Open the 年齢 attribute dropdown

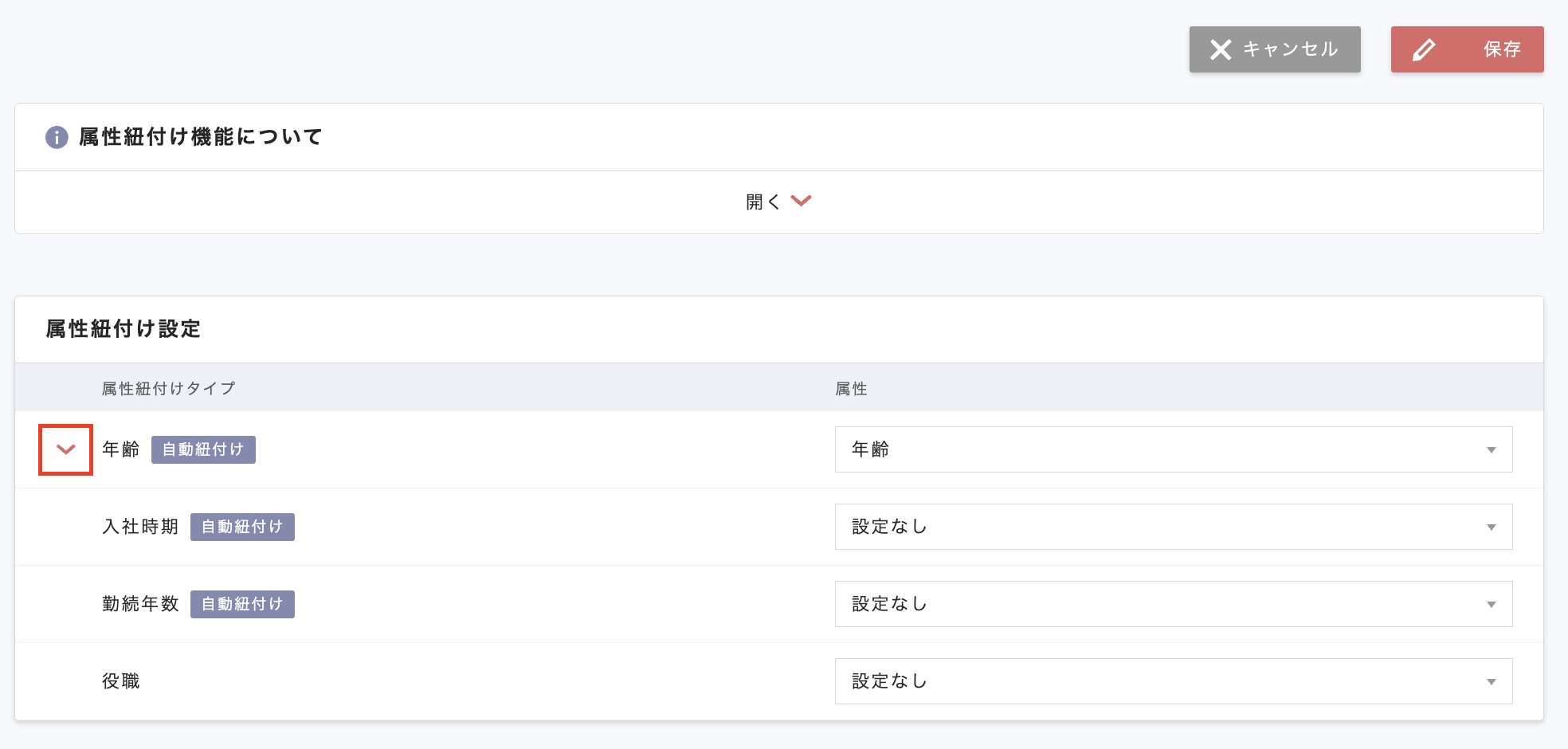point(1173,449)
